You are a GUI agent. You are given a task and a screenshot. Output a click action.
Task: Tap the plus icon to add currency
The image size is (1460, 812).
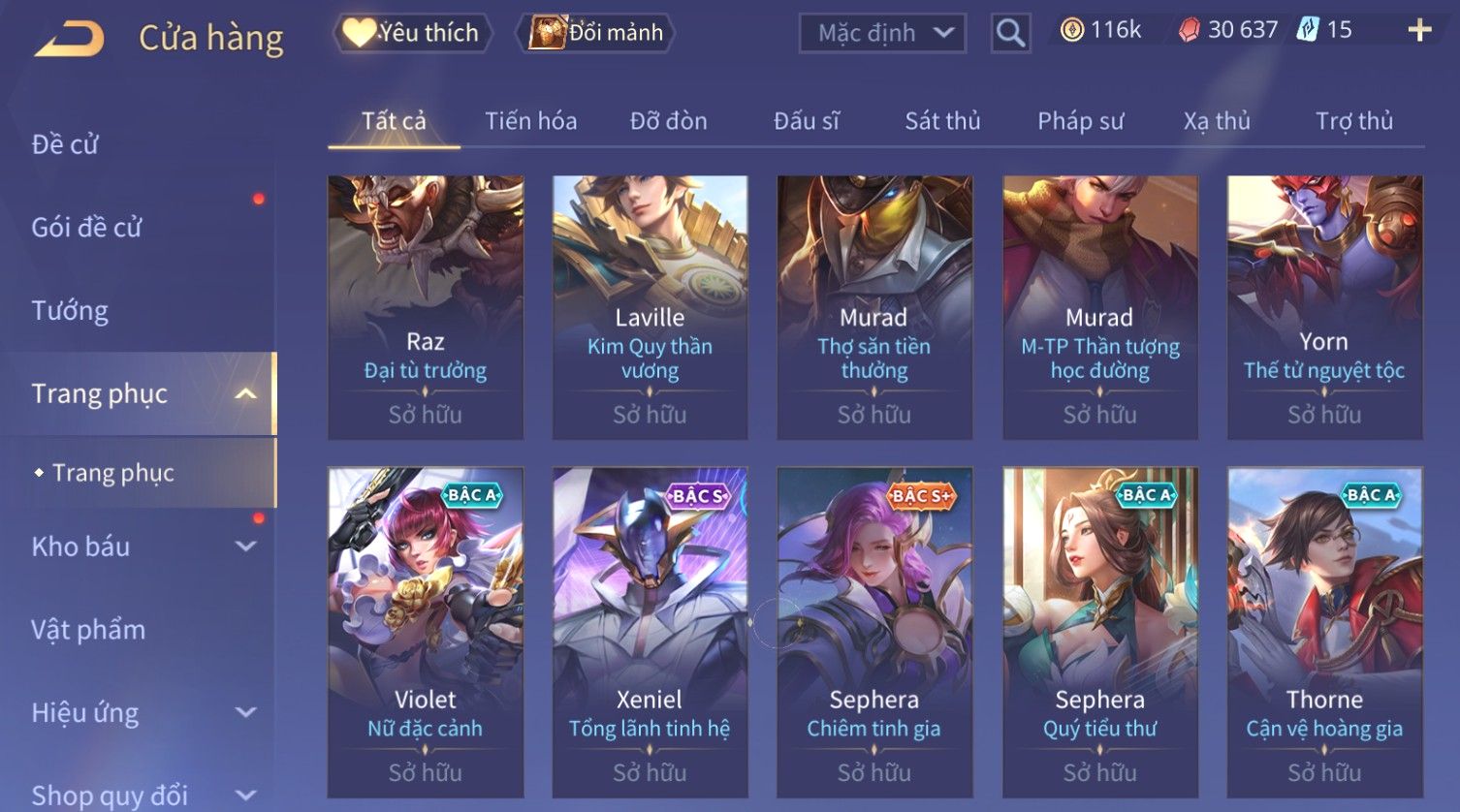1419,31
